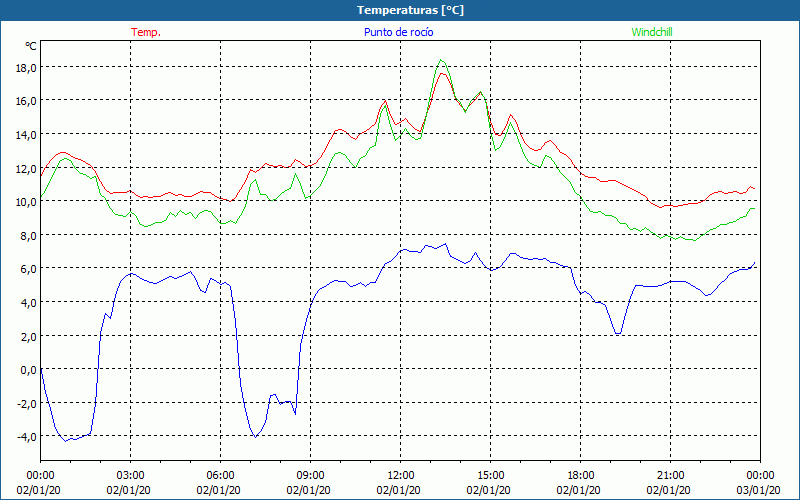800x500 pixels.
Task: Click the 14,0 y-axis value
Action: coord(26,135)
